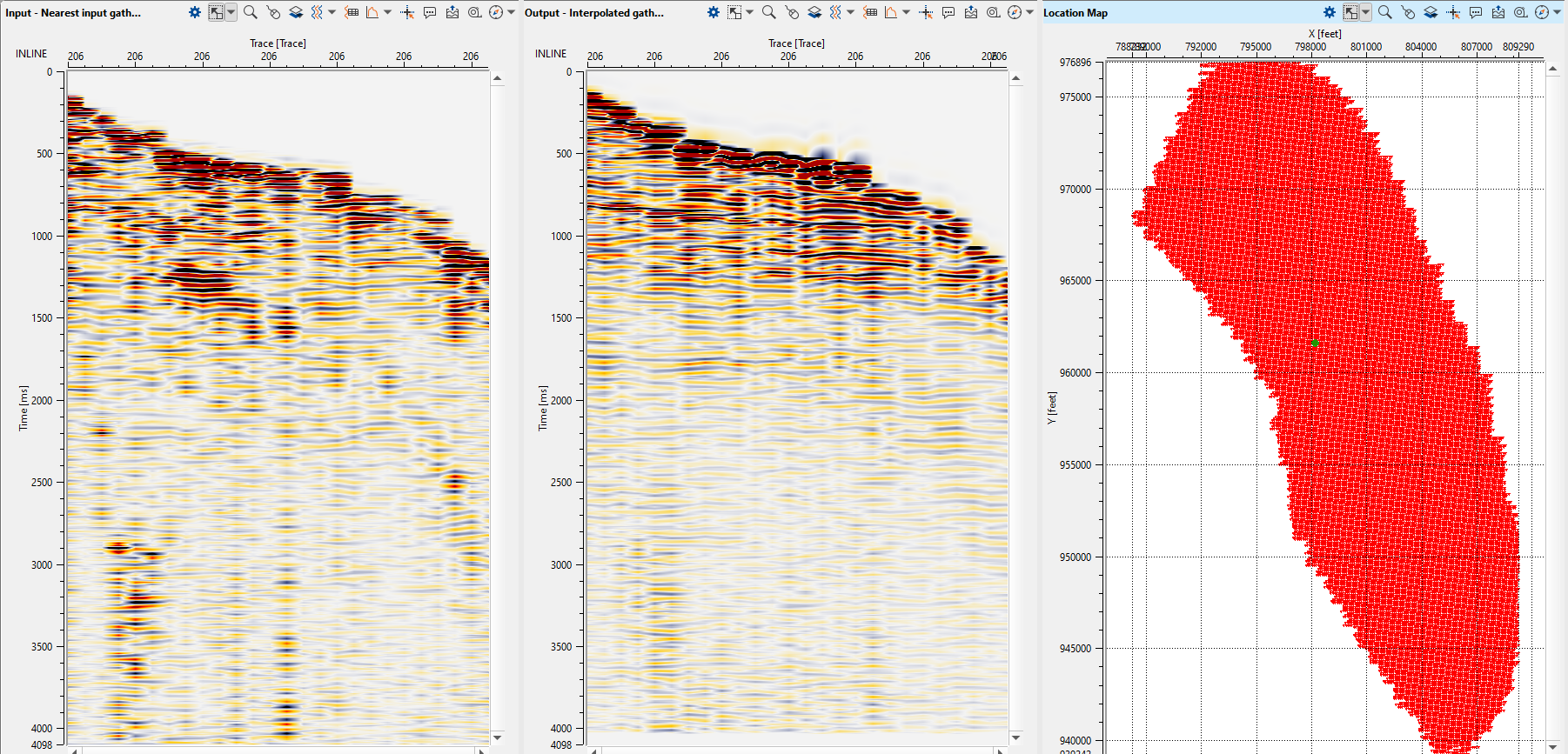The image size is (1568, 754).
Task: Click wiggle trace display icon in Output panel
Action: [835, 12]
